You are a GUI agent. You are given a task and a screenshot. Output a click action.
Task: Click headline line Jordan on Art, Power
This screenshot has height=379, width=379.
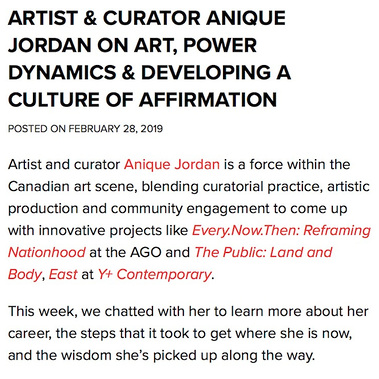tap(132, 45)
